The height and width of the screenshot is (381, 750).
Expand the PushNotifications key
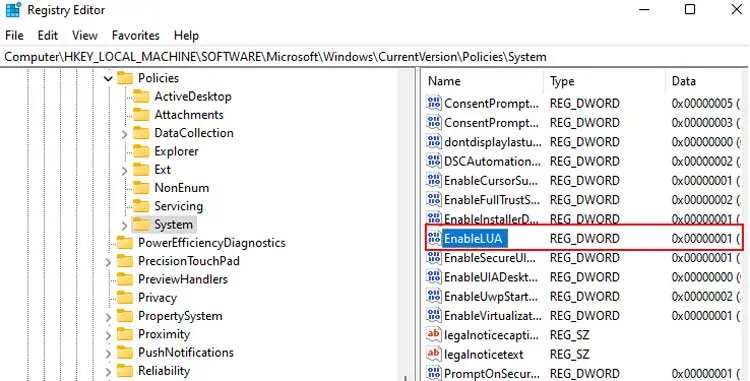(108, 353)
